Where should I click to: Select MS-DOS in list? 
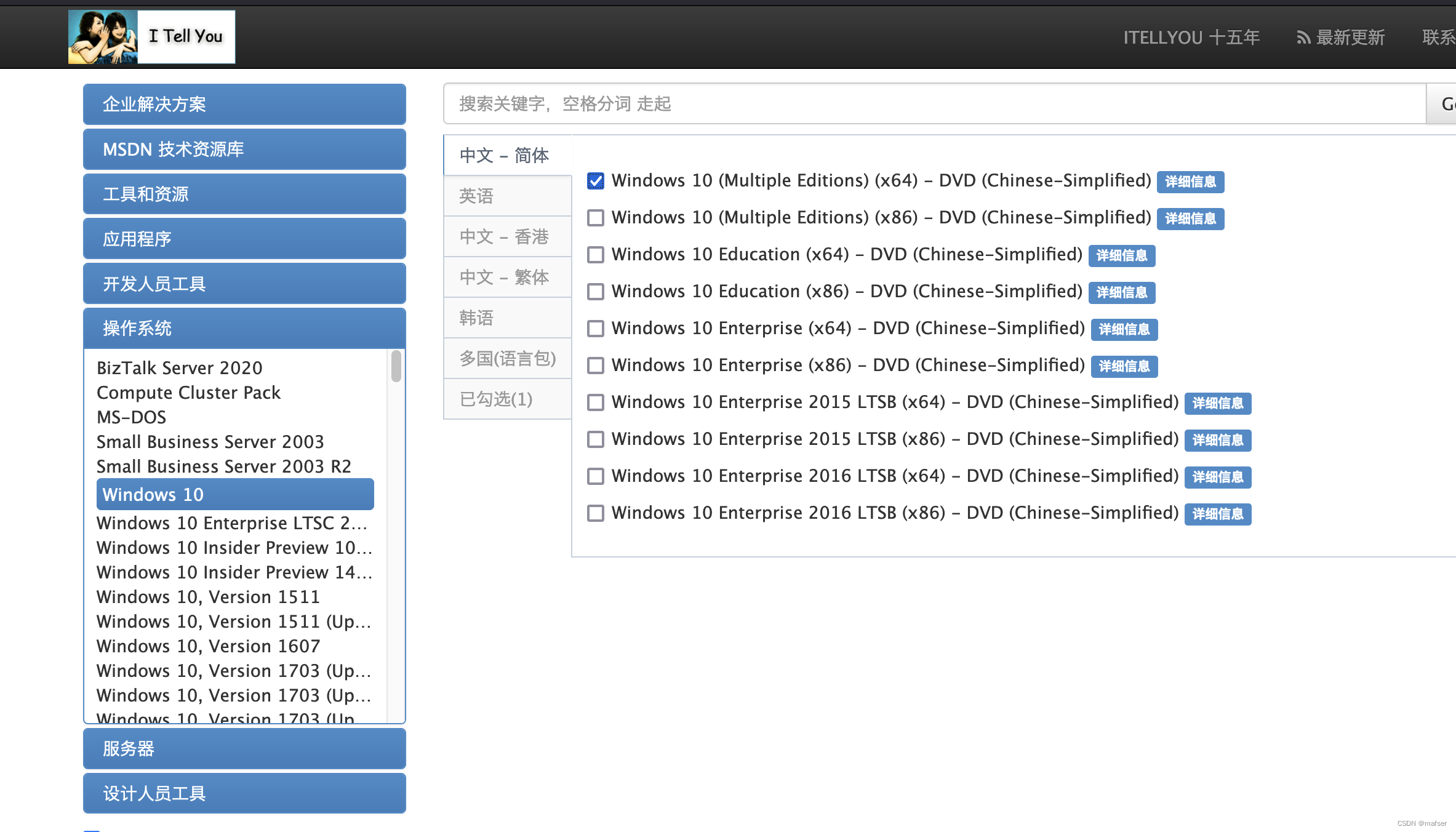132,417
